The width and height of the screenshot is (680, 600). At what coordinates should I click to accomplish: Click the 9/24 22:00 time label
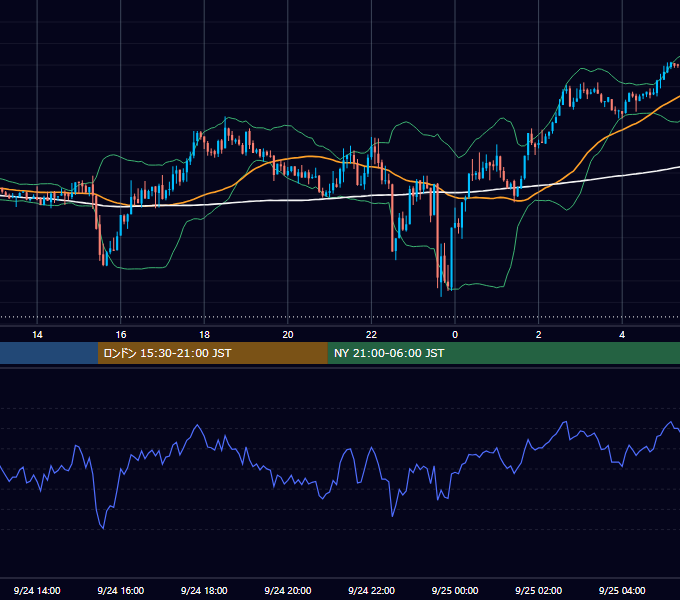[371, 590]
